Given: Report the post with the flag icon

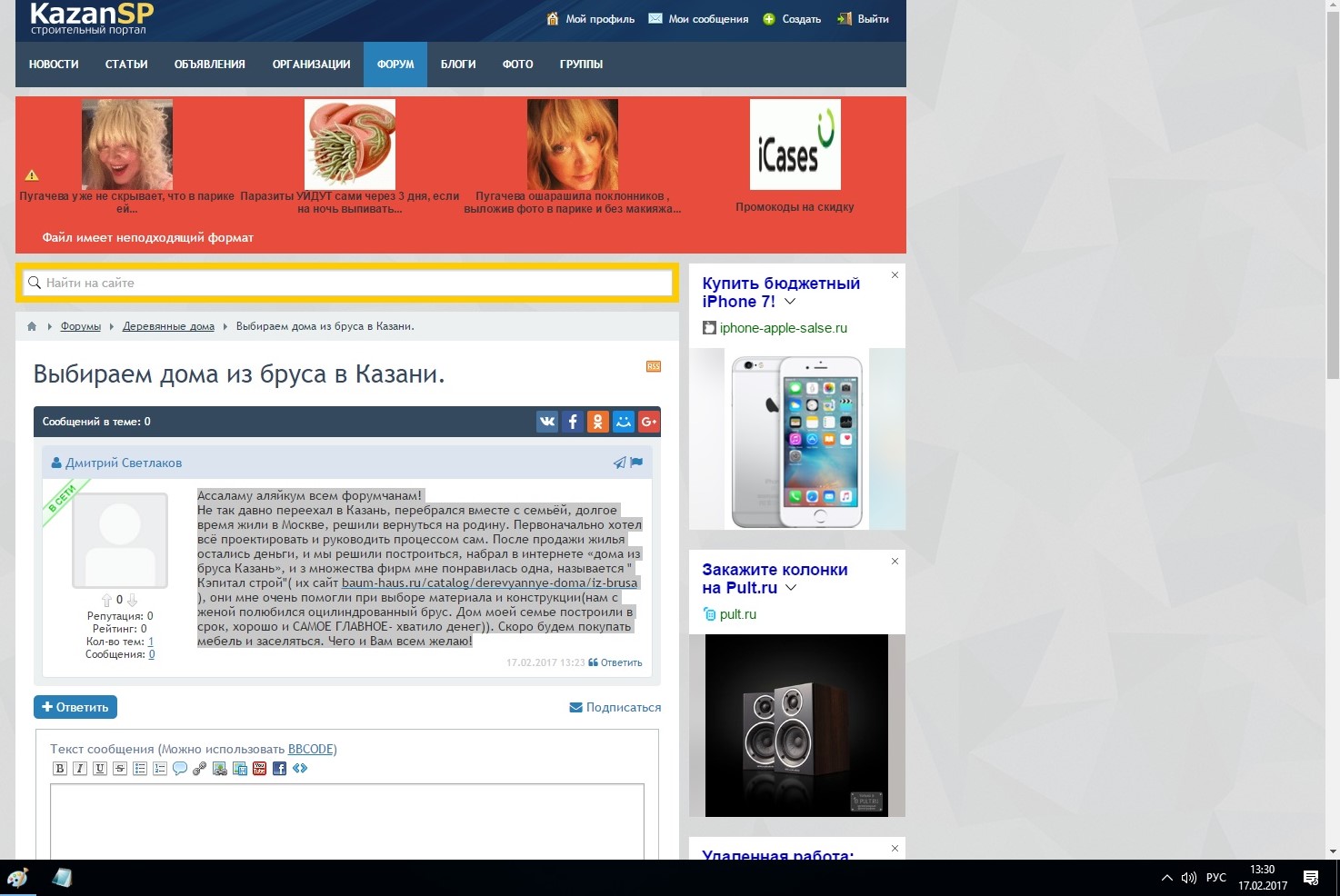Looking at the screenshot, I should [636, 463].
